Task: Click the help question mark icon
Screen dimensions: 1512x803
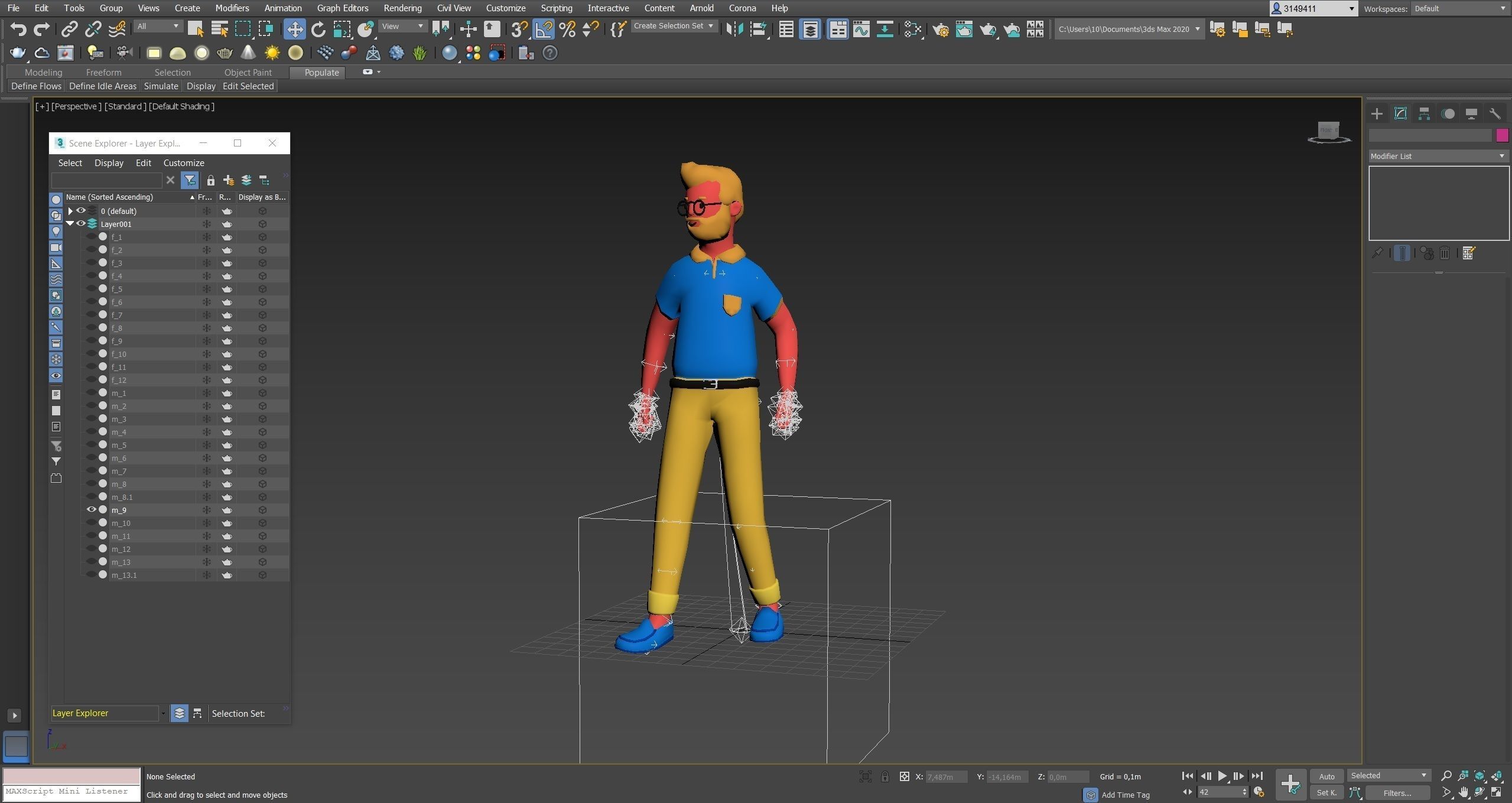Action: [x=549, y=53]
